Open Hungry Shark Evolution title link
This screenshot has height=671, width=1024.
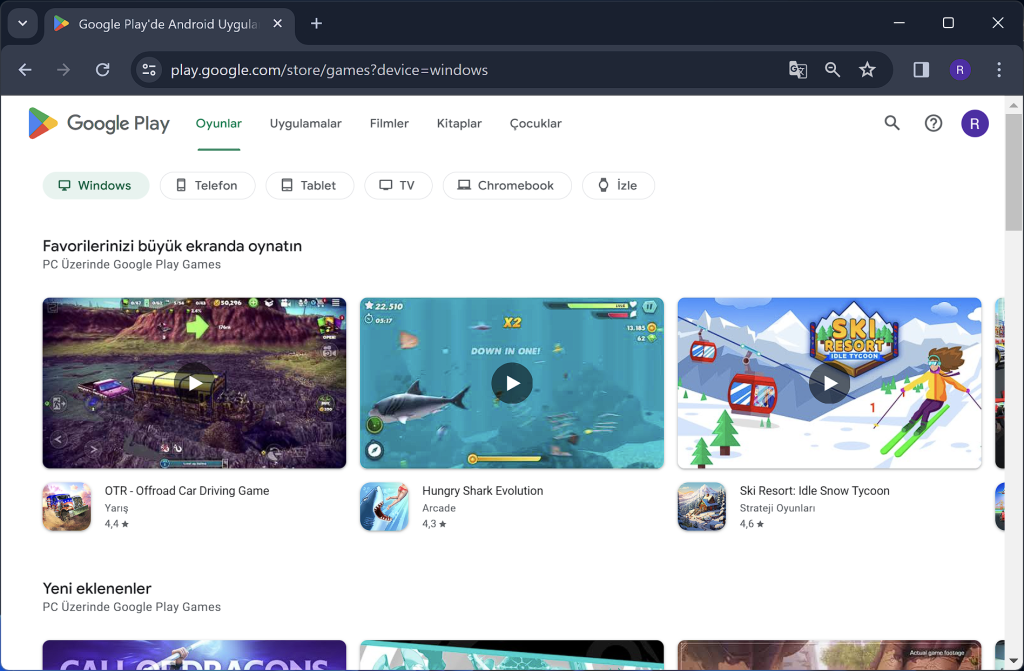coord(483,491)
